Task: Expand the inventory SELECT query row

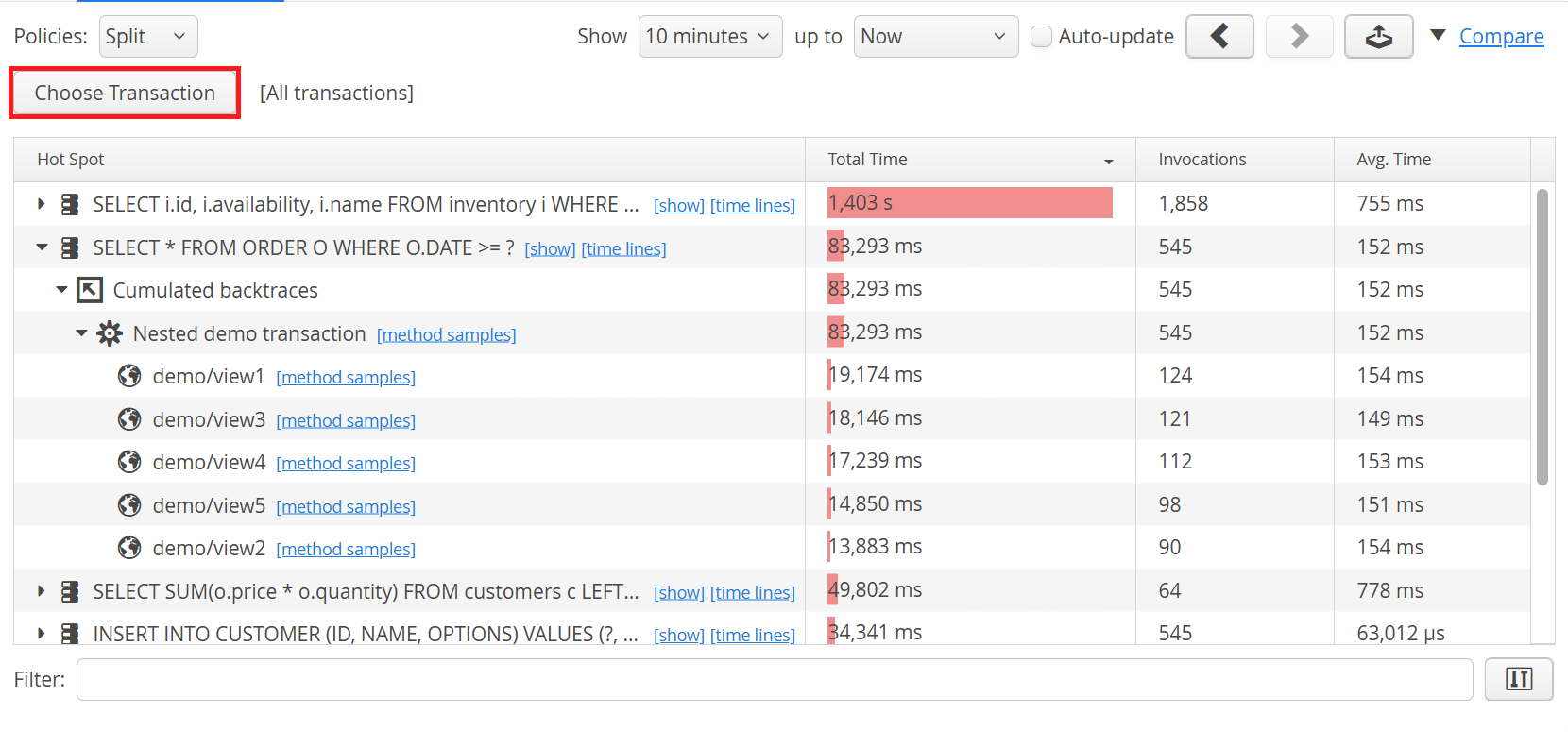Action: point(41,204)
